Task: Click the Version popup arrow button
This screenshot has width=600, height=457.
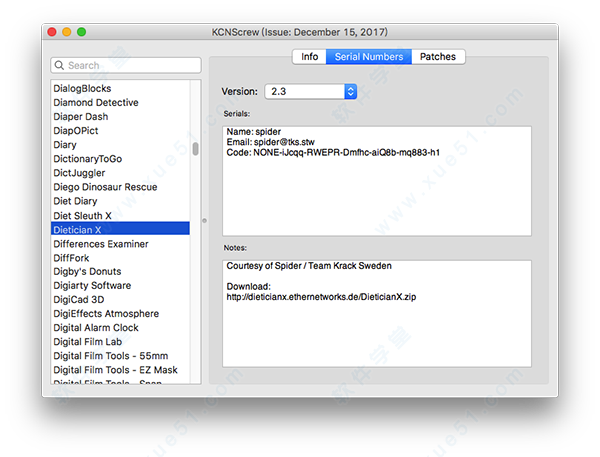Action: (351, 91)
